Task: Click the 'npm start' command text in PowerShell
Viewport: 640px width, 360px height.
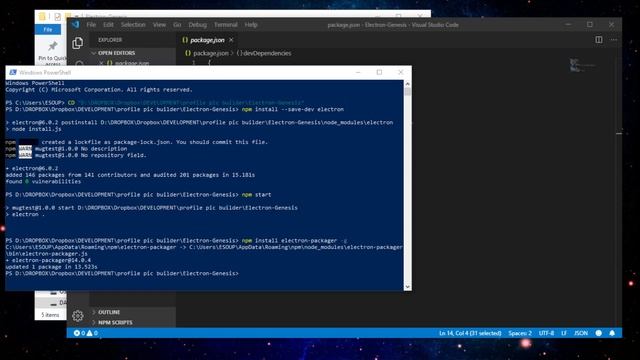Action: tap(256, 195)
